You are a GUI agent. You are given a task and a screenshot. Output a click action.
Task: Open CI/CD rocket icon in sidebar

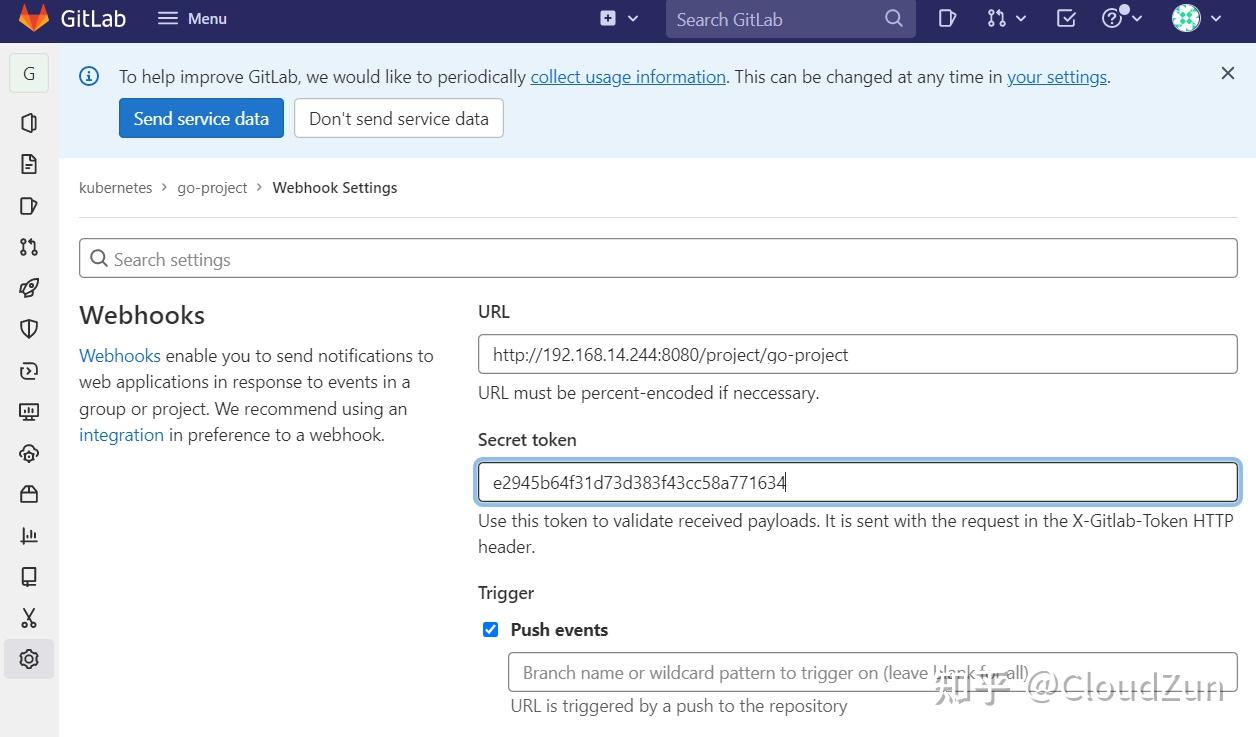pos(29,288)
